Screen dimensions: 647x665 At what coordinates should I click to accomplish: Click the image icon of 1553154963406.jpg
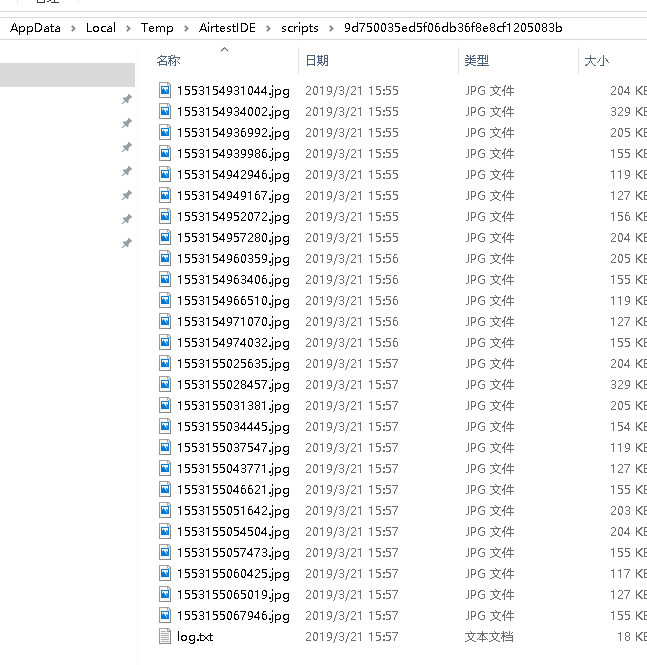[x=165, y=279]
